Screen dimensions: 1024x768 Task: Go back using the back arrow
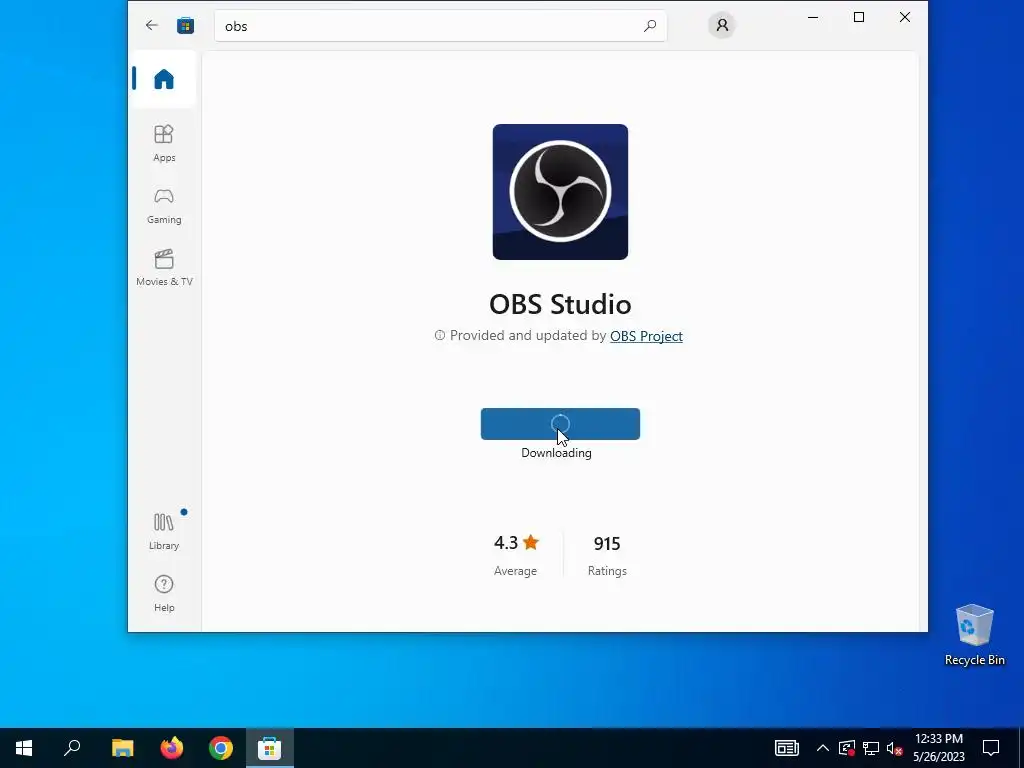click(152, 25)
